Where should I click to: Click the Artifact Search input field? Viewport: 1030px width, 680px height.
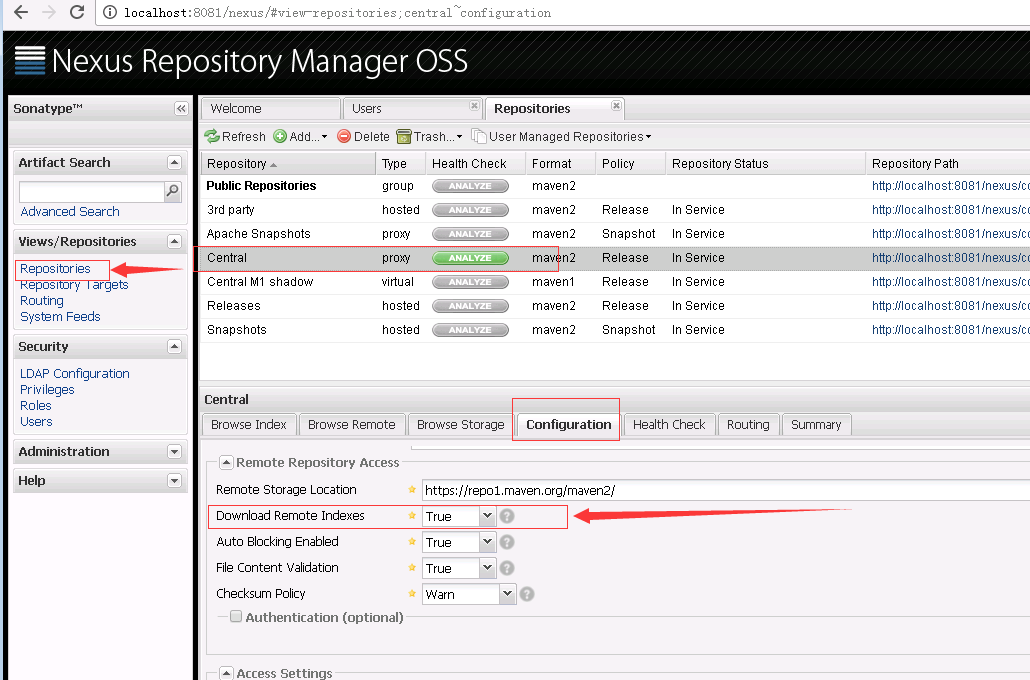(x=91, y=191)
